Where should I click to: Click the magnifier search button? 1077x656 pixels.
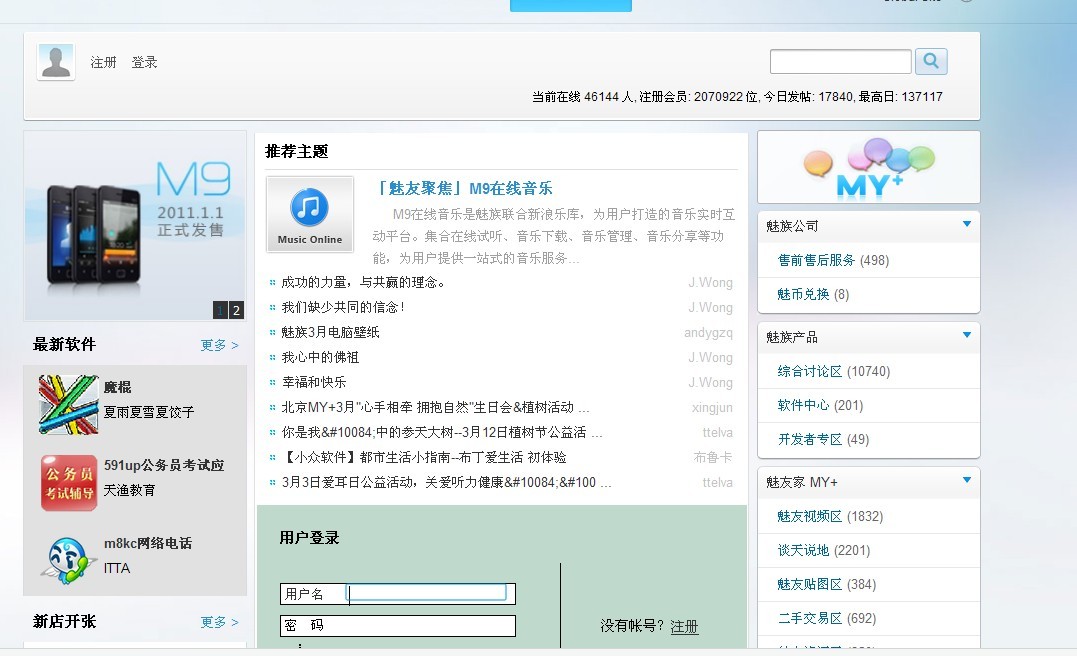click(x=931, y=61)
